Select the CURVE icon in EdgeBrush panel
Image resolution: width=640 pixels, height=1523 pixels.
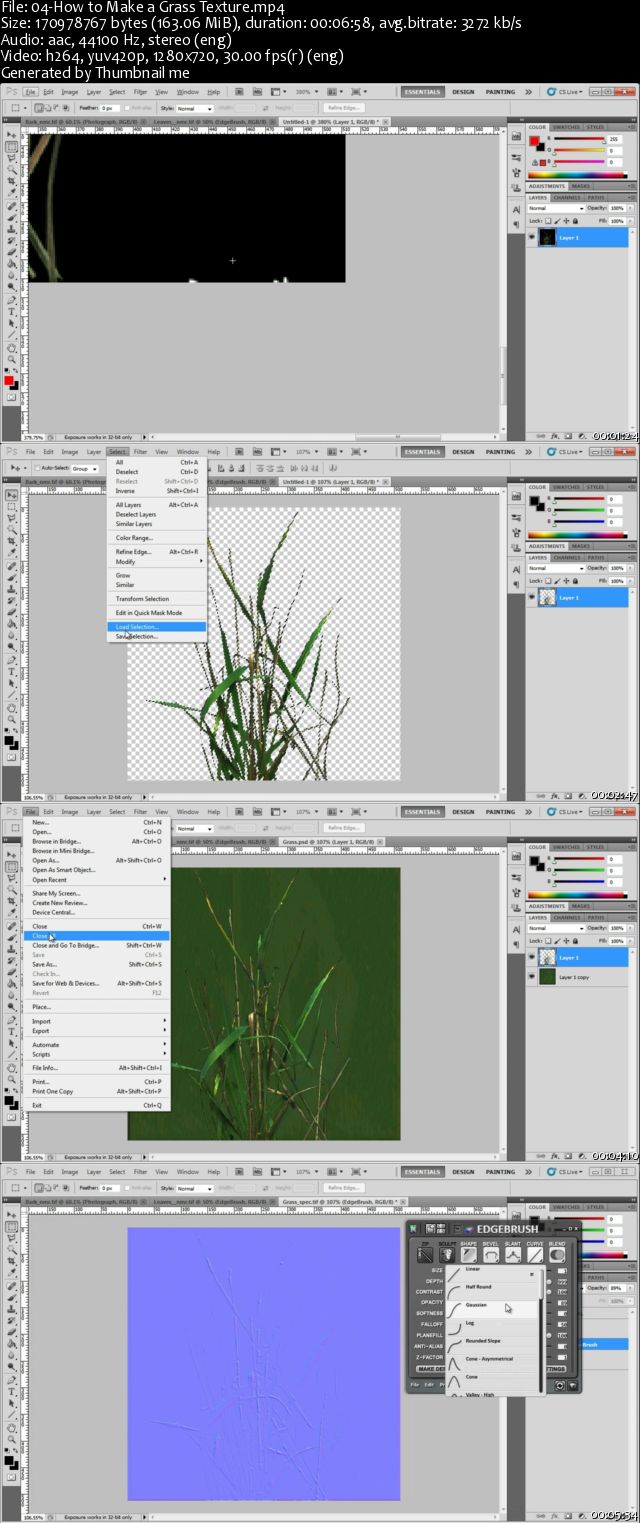(535, 1253)
